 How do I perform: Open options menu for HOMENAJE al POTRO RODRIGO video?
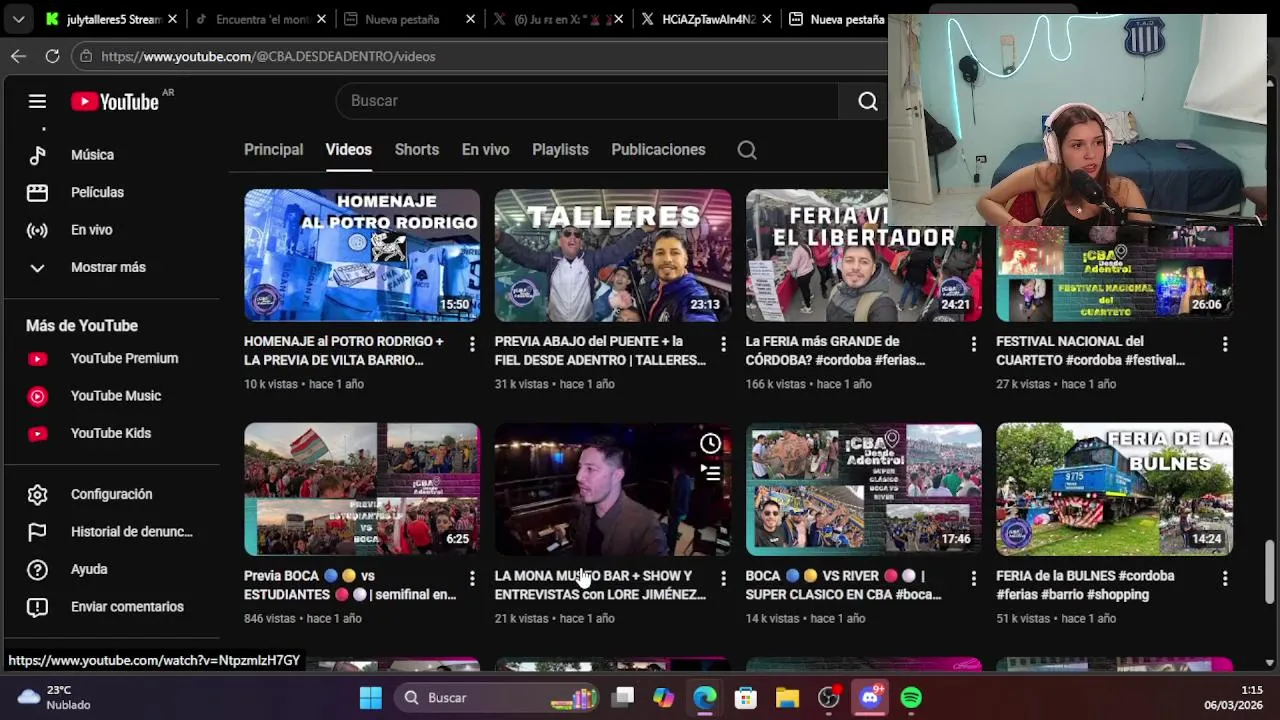[472, 344]
